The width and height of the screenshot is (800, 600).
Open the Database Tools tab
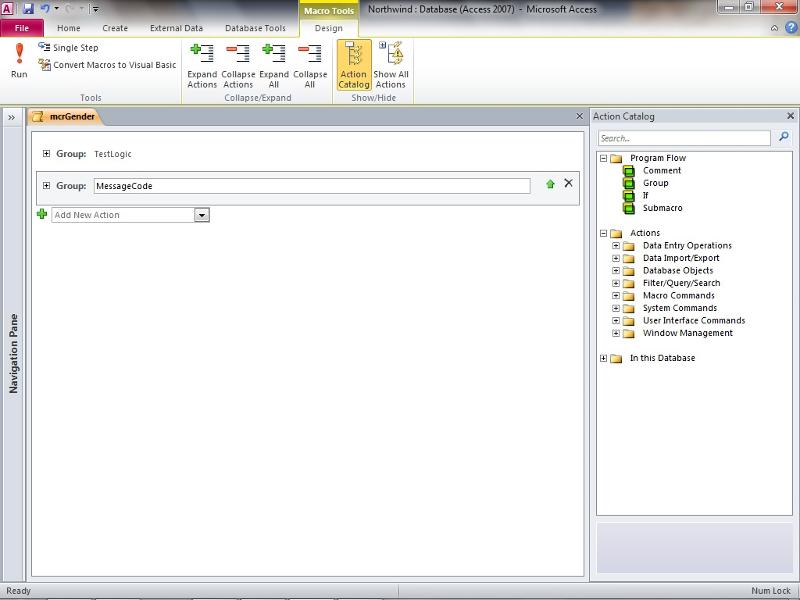click(x=255, y=28)
